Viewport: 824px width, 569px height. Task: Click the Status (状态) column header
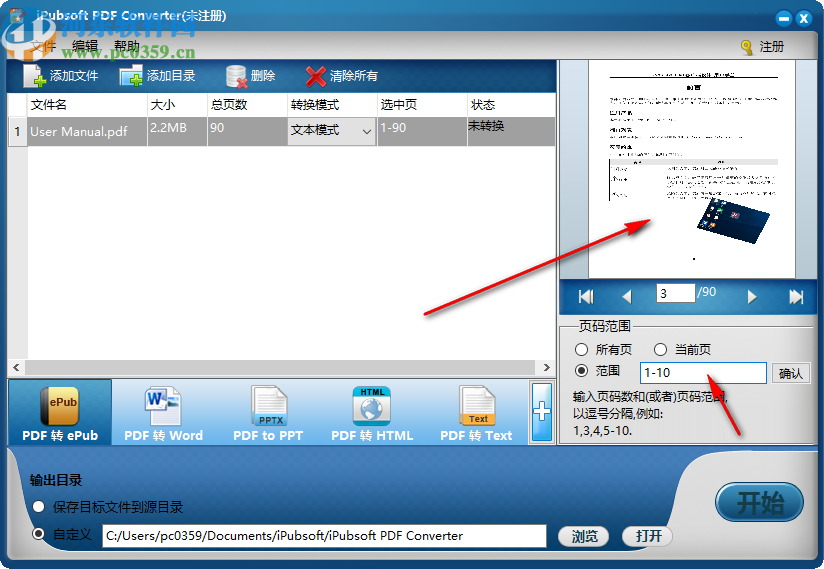511,105
